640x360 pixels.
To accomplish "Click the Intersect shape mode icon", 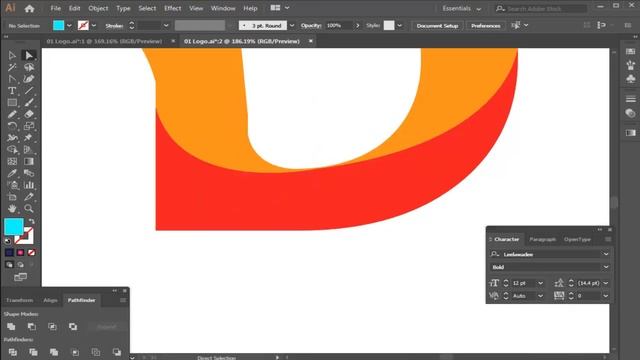I will coord(52,327).
